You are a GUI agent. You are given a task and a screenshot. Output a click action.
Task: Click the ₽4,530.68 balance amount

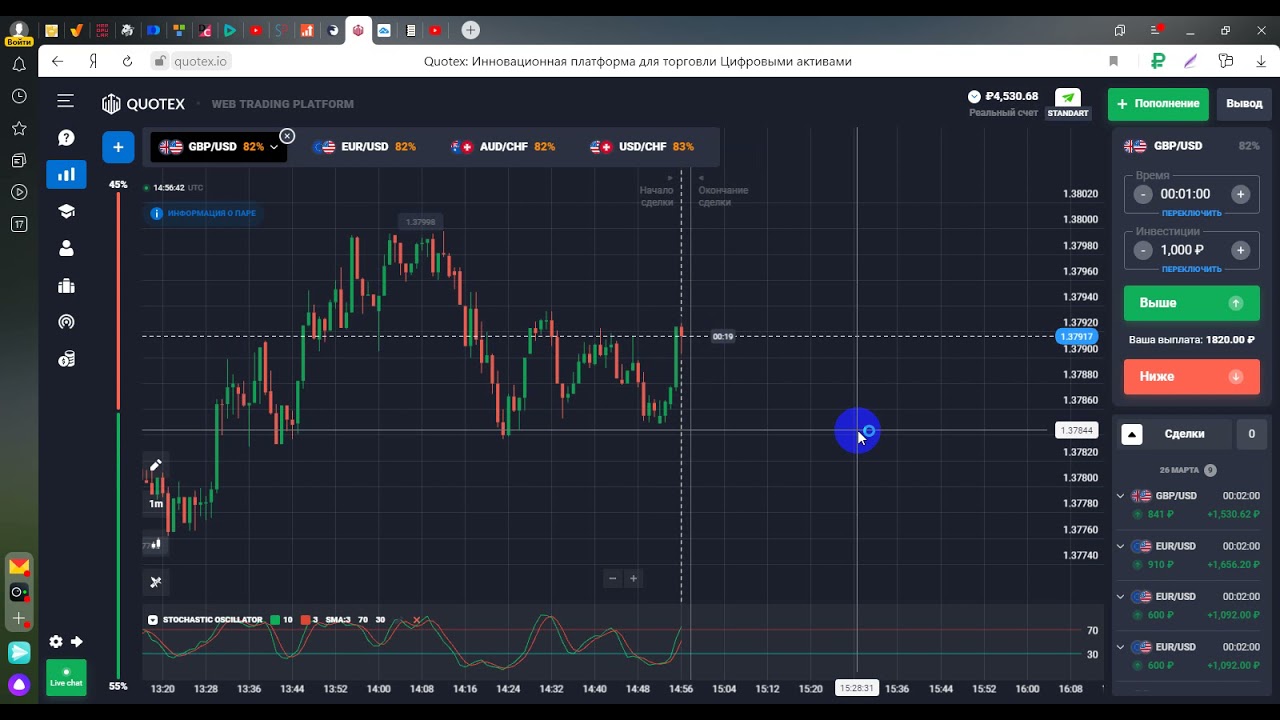pyautogui.click(x=1012, y=97)
